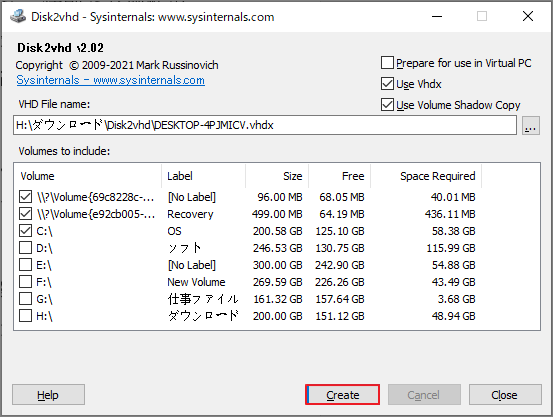Tick the F:\ New Volume checkbox

25,282
